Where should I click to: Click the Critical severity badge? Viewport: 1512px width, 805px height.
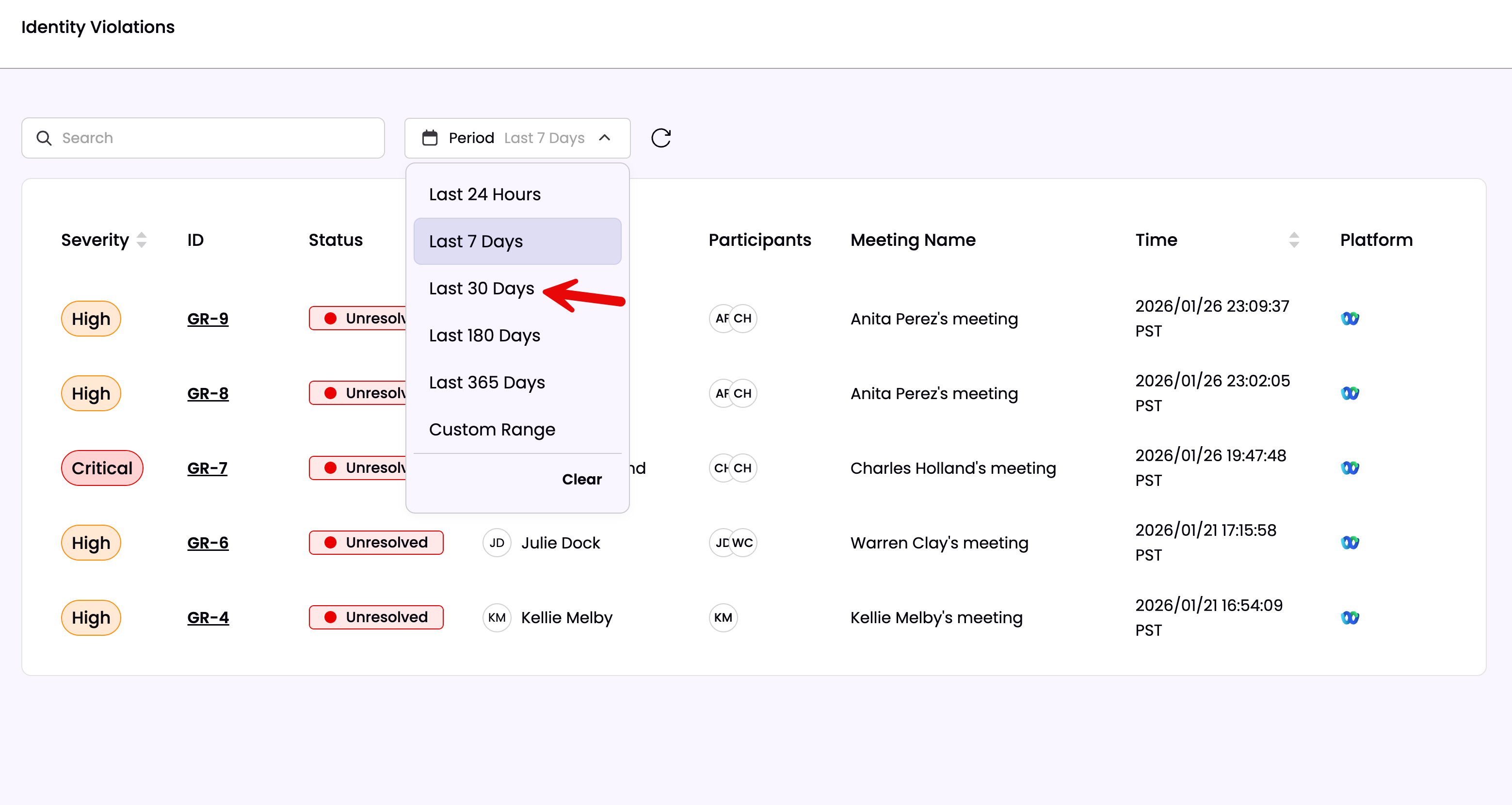coord(102,468)
